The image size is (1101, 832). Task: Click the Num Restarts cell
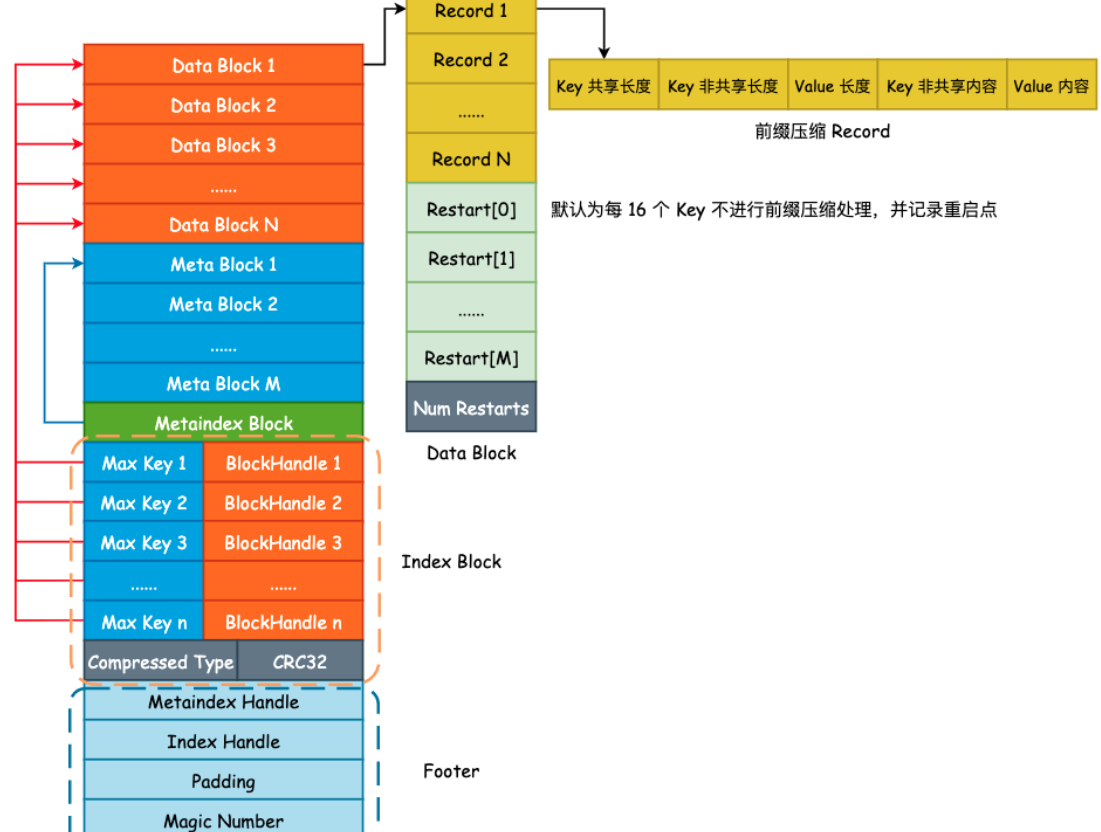click(470, 407)
